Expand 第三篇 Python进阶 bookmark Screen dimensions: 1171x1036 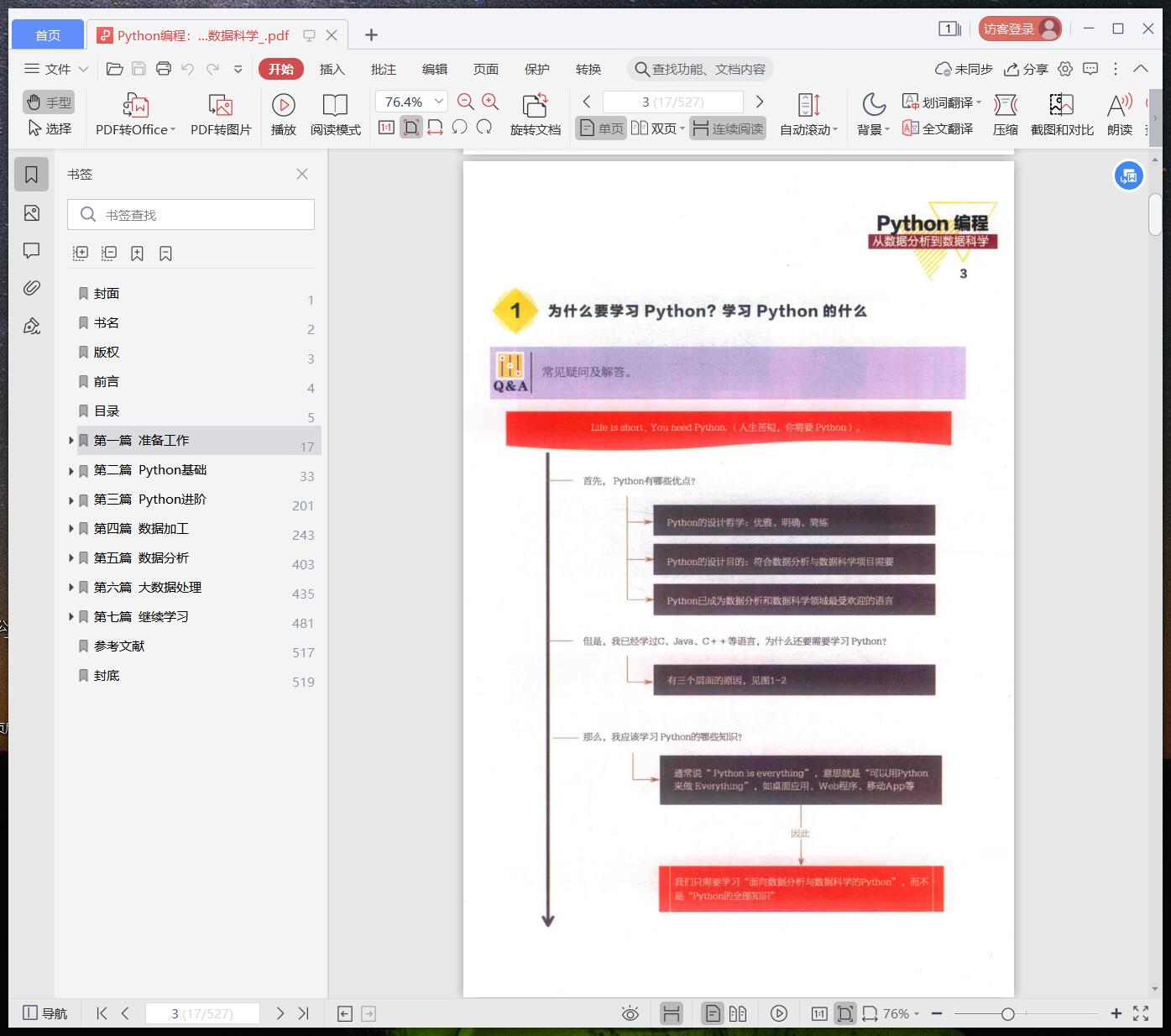(71, 500)
